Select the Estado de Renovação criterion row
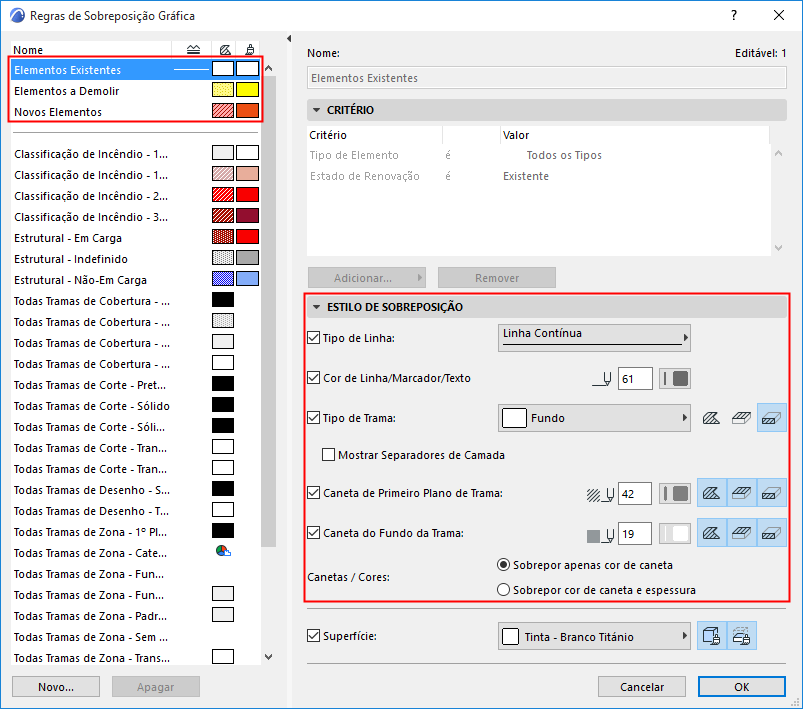 click(x=538, y=176)
